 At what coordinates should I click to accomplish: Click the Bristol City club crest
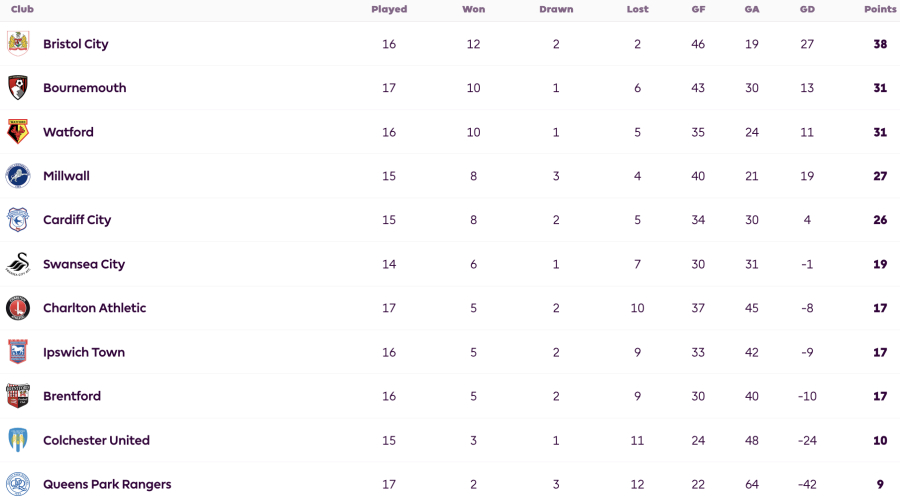pos(18,44)
